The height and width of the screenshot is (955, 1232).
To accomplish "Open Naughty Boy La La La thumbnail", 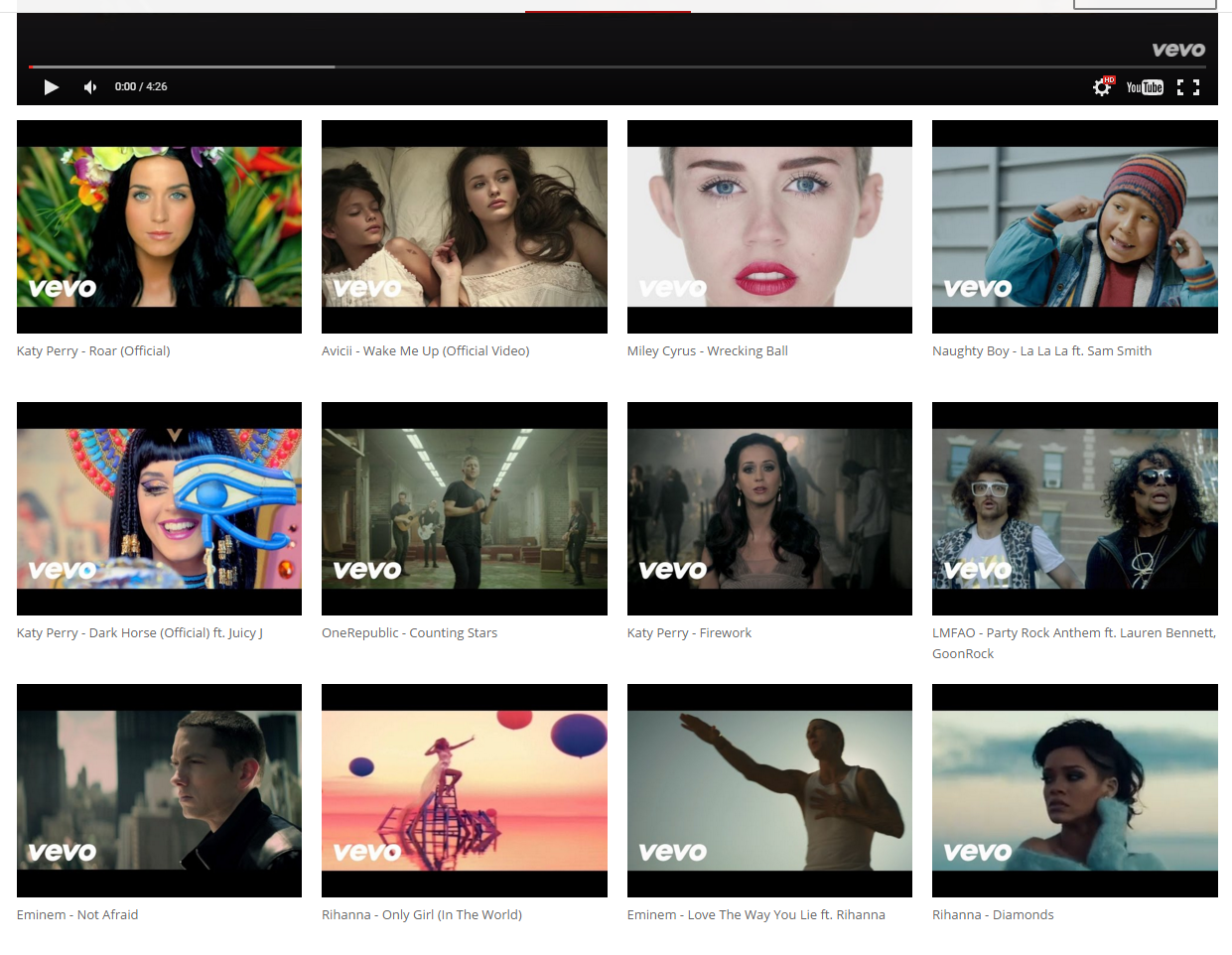I will point(1075,226).
